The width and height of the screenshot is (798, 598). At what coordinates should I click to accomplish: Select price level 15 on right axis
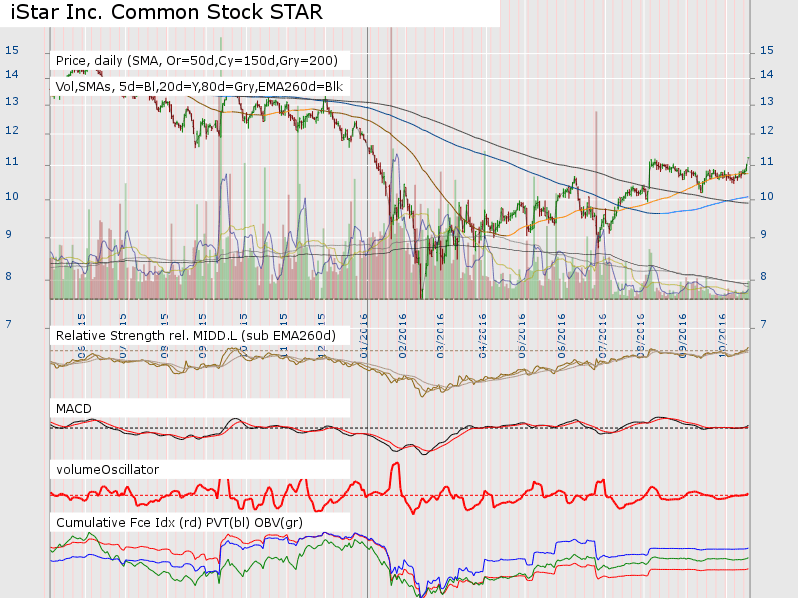tap(766, 50)
